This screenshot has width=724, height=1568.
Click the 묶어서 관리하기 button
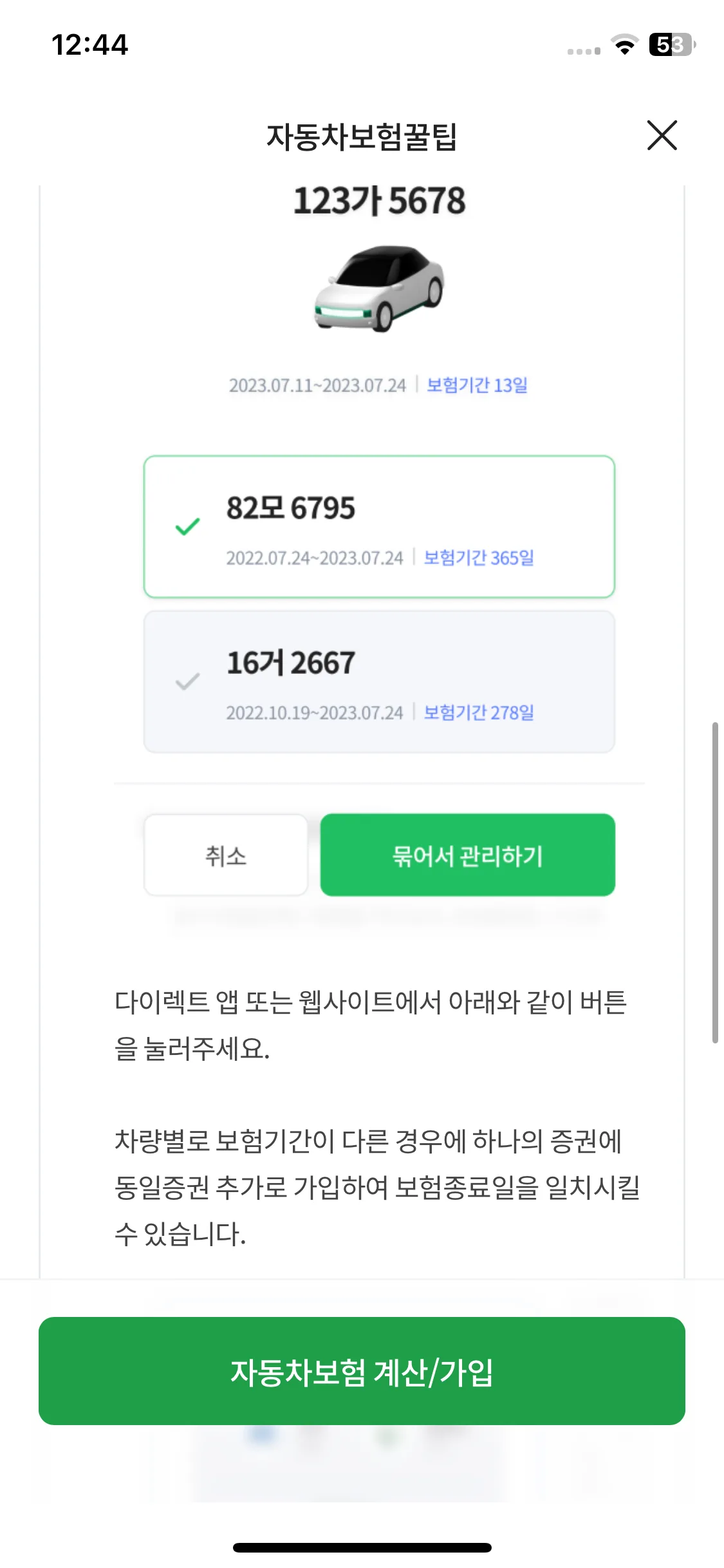[x=468, y=855]
